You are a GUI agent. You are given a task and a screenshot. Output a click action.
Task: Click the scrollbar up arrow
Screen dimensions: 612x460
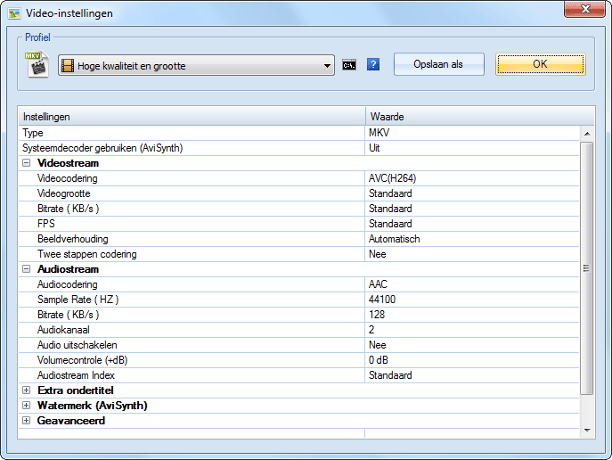(587, 134)
